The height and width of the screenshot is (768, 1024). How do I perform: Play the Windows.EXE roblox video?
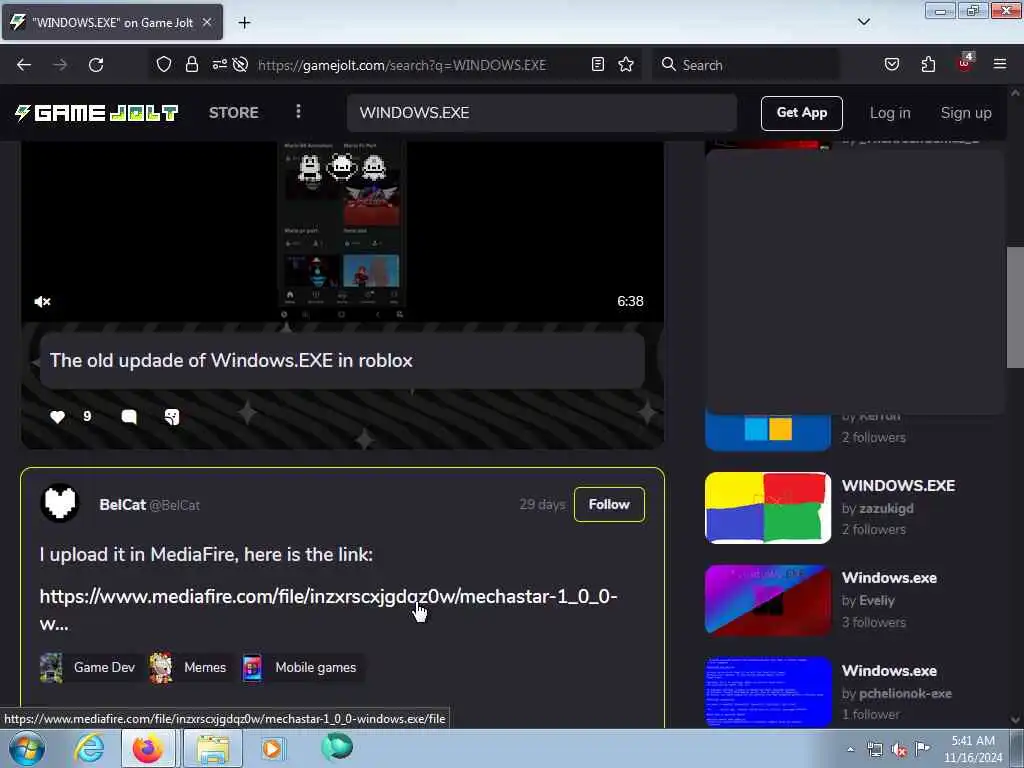[342, 231]
